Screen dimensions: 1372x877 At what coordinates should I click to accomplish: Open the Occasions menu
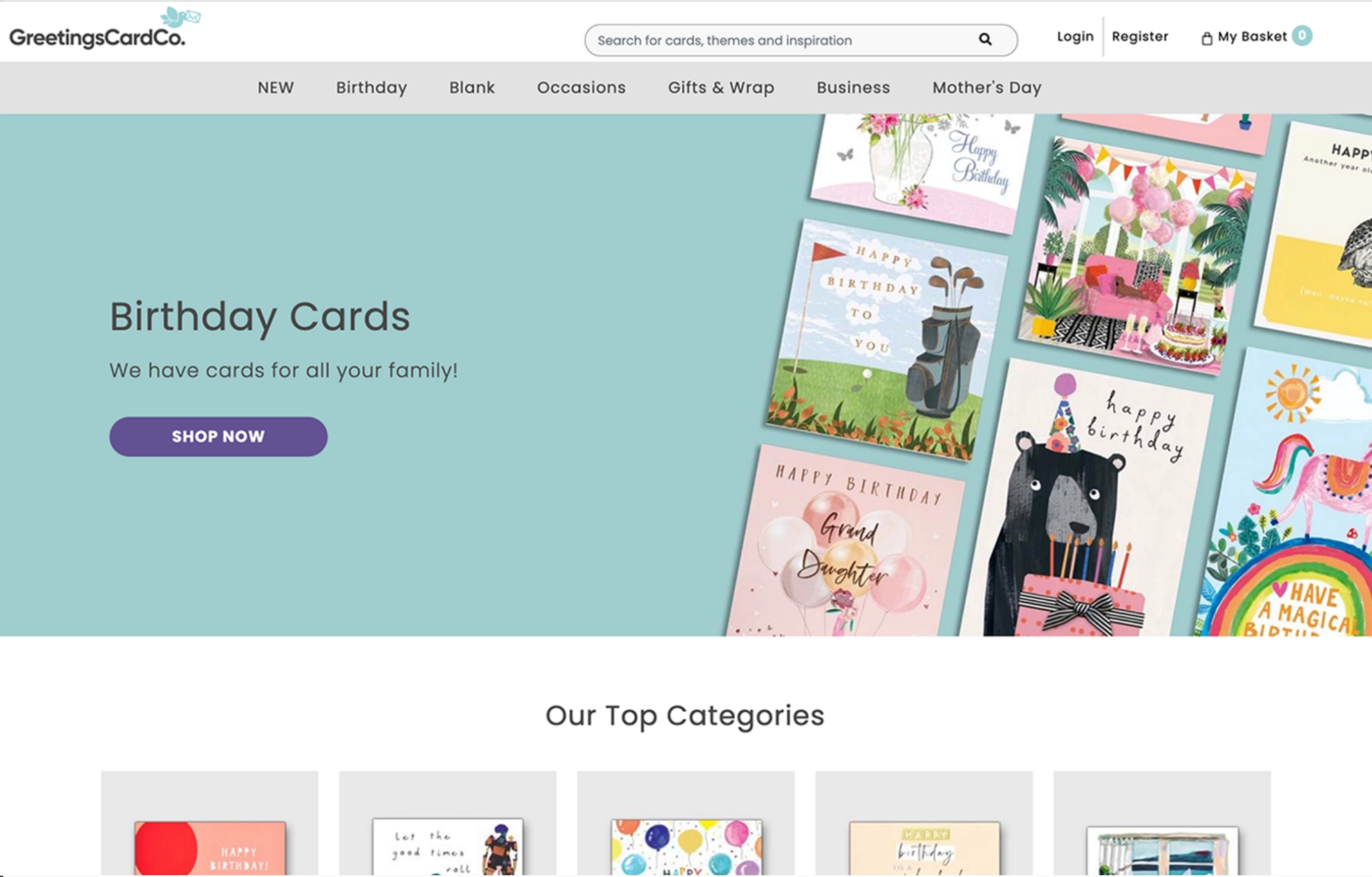pos(581,88)
